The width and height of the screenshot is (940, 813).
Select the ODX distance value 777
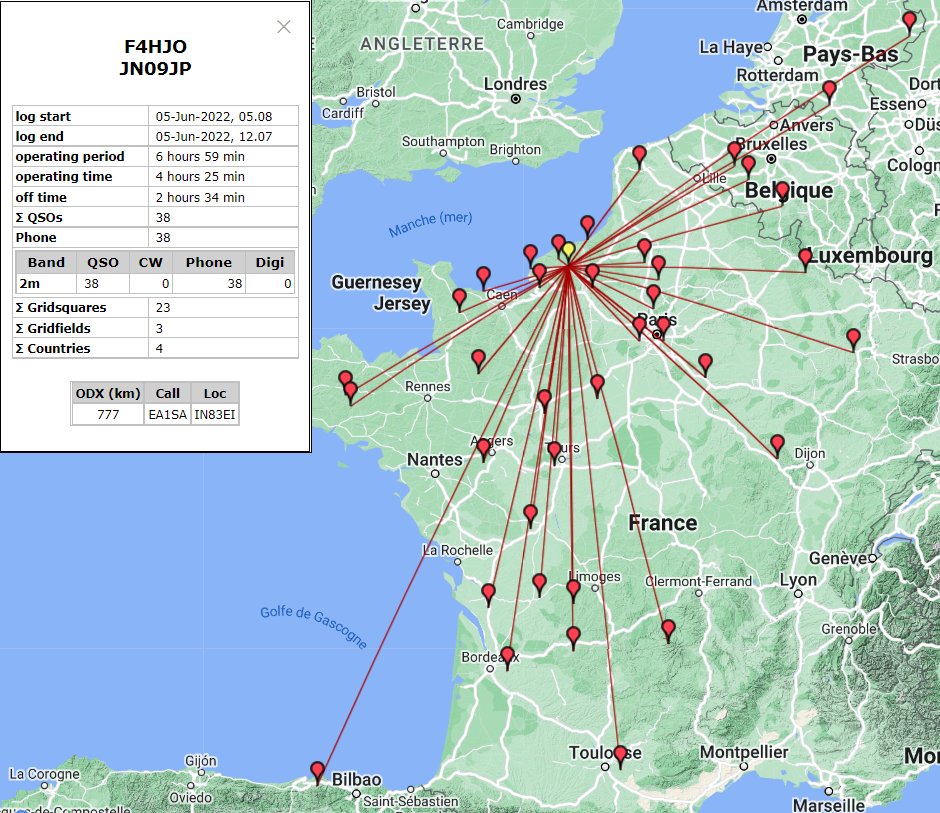point(108,414)
